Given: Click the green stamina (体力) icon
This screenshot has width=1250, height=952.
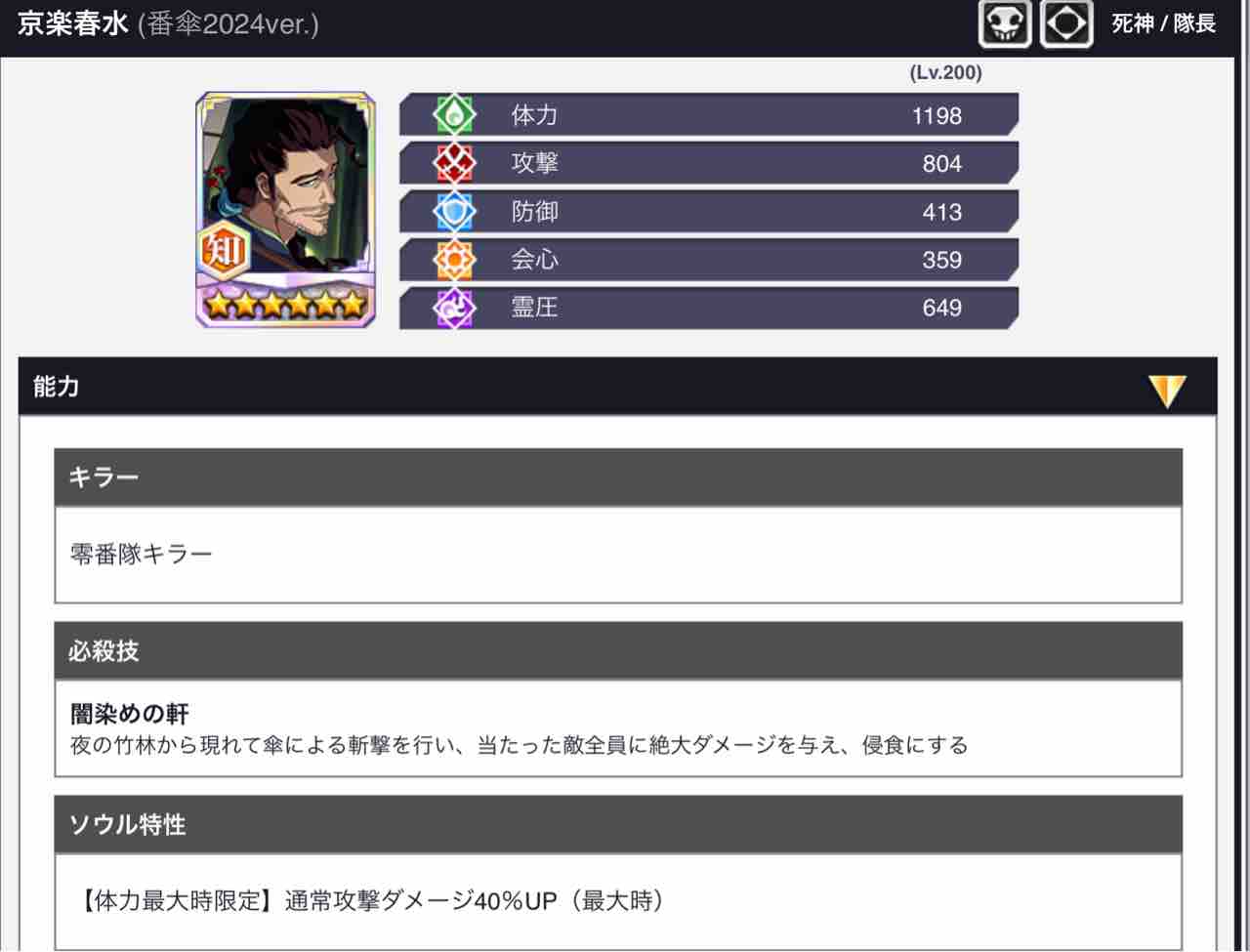Looking at the screenshot, I should pyautogui.click(x=454, y=115).
